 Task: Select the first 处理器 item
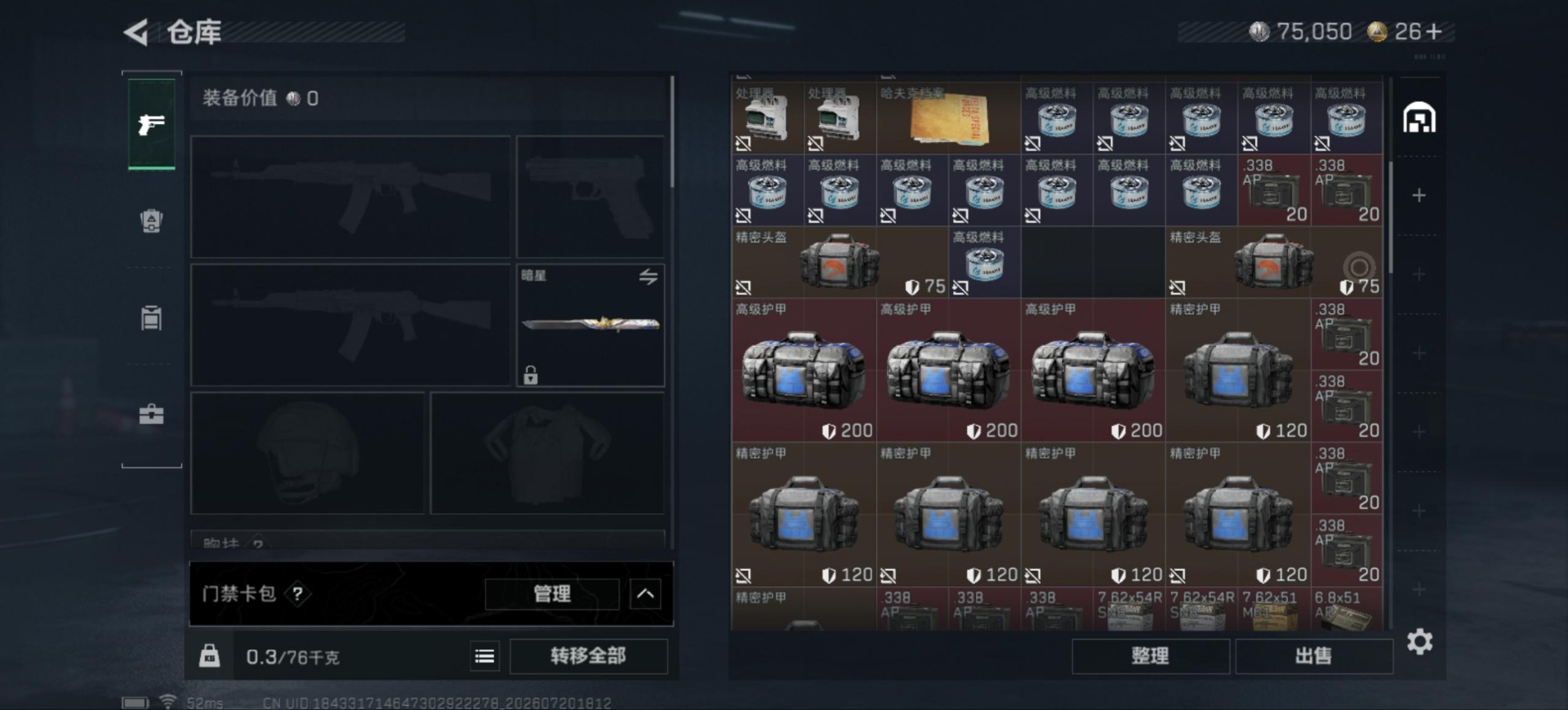(768, 118)
